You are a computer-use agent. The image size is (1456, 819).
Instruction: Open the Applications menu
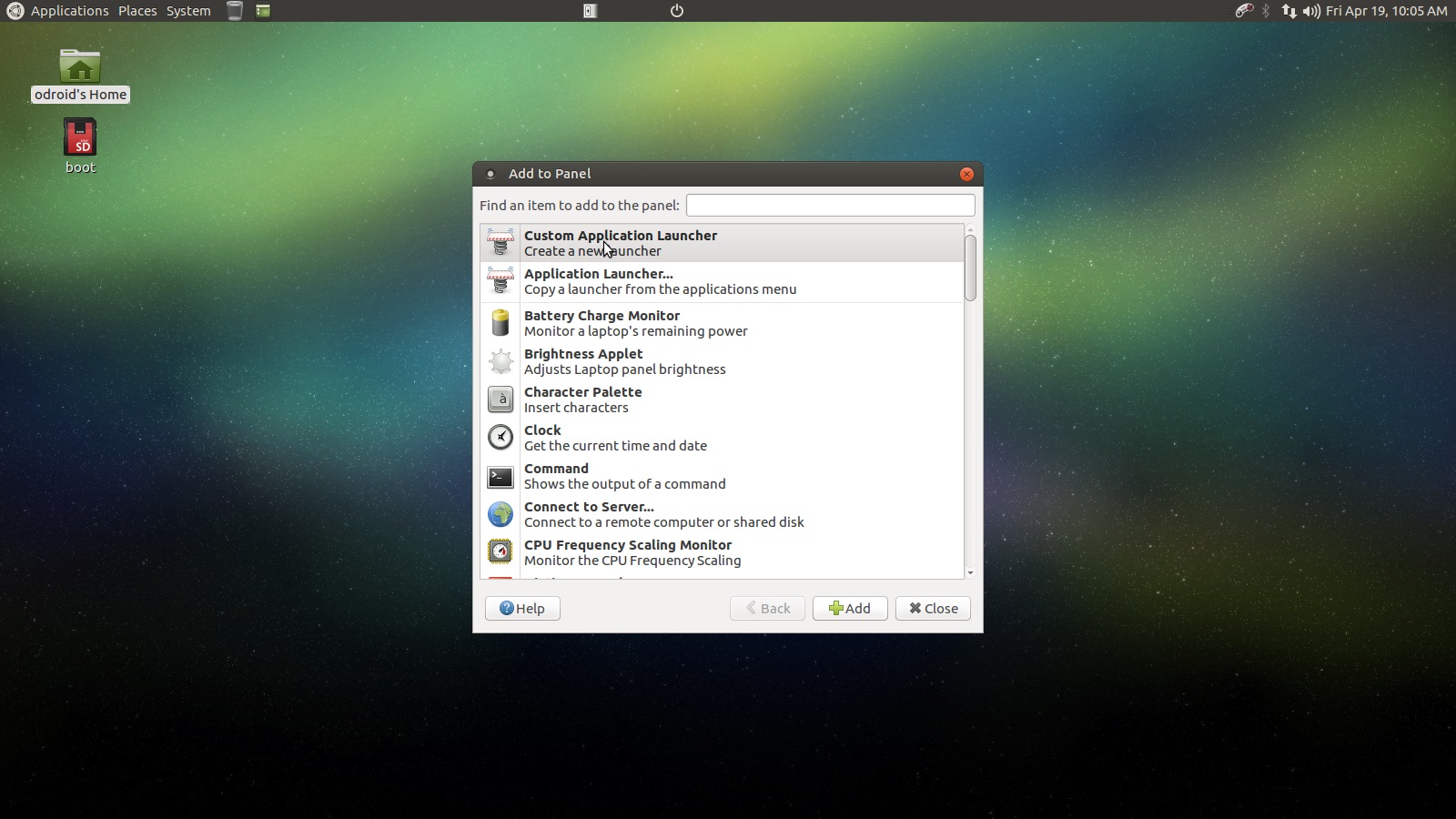(x=68, y=11)
